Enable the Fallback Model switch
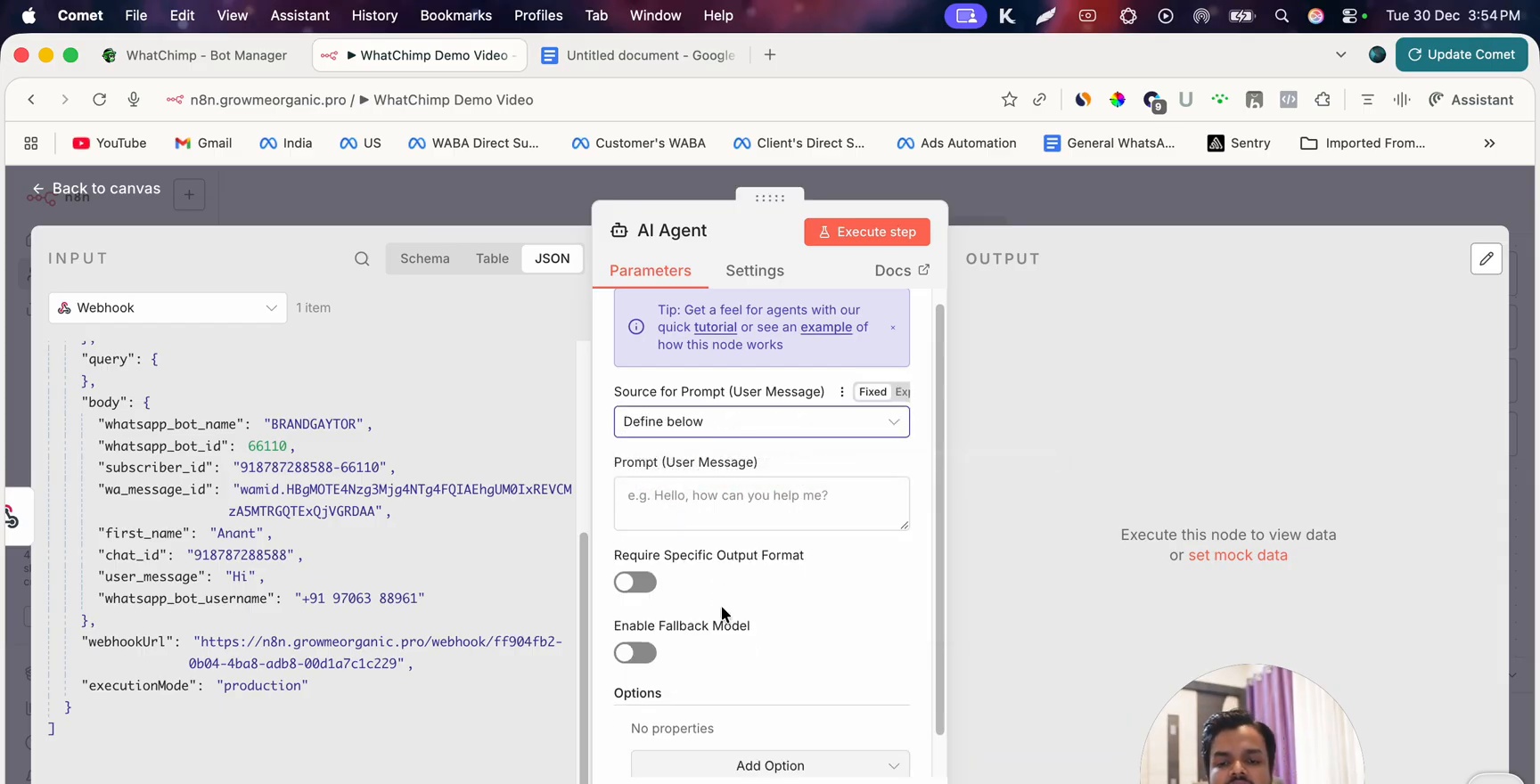This screenshot has height=784, width=1540. 635,653
